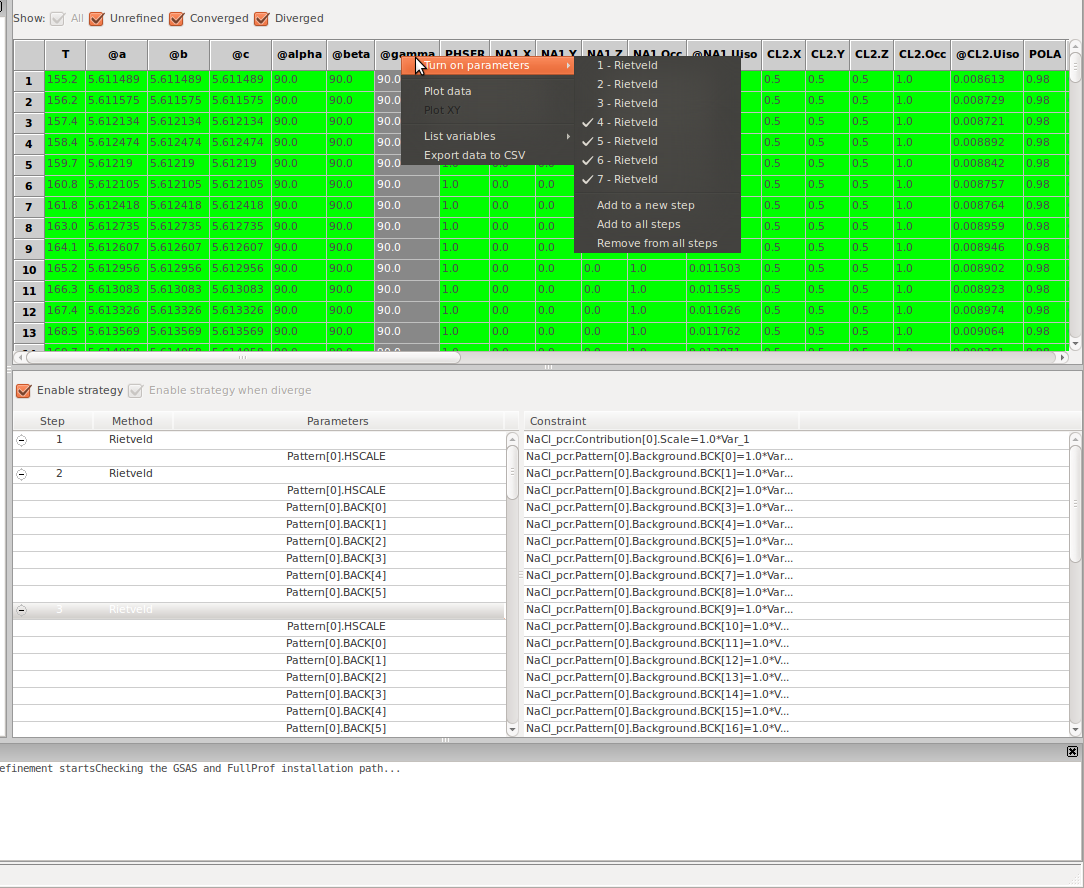
Task: Choose Plot data from context menu
Action: coord(488,91)
